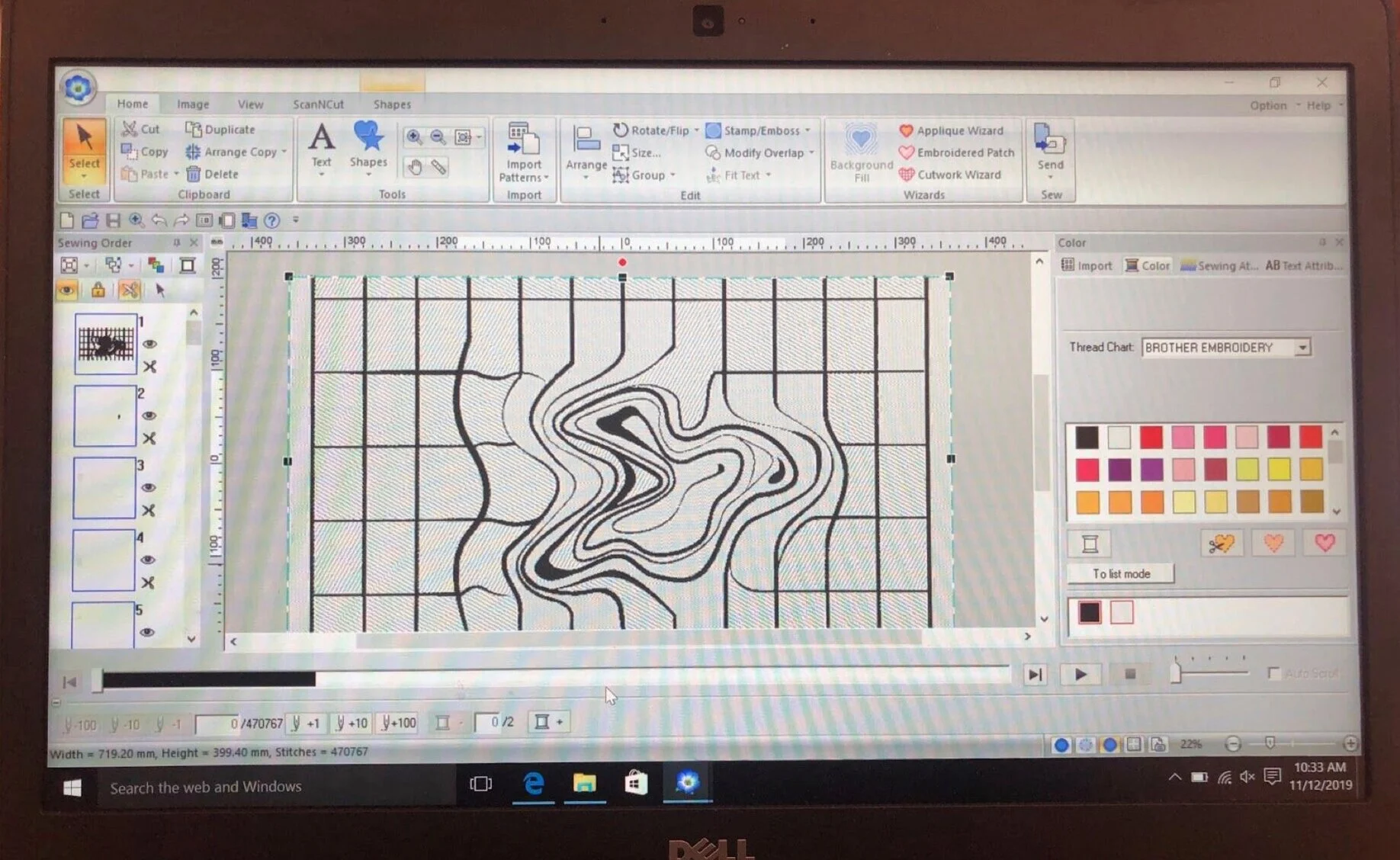This screenshot has height=860, width=1400.
Task: Toggle visibility eye for sewing order item 2
Action: (149, 416)
